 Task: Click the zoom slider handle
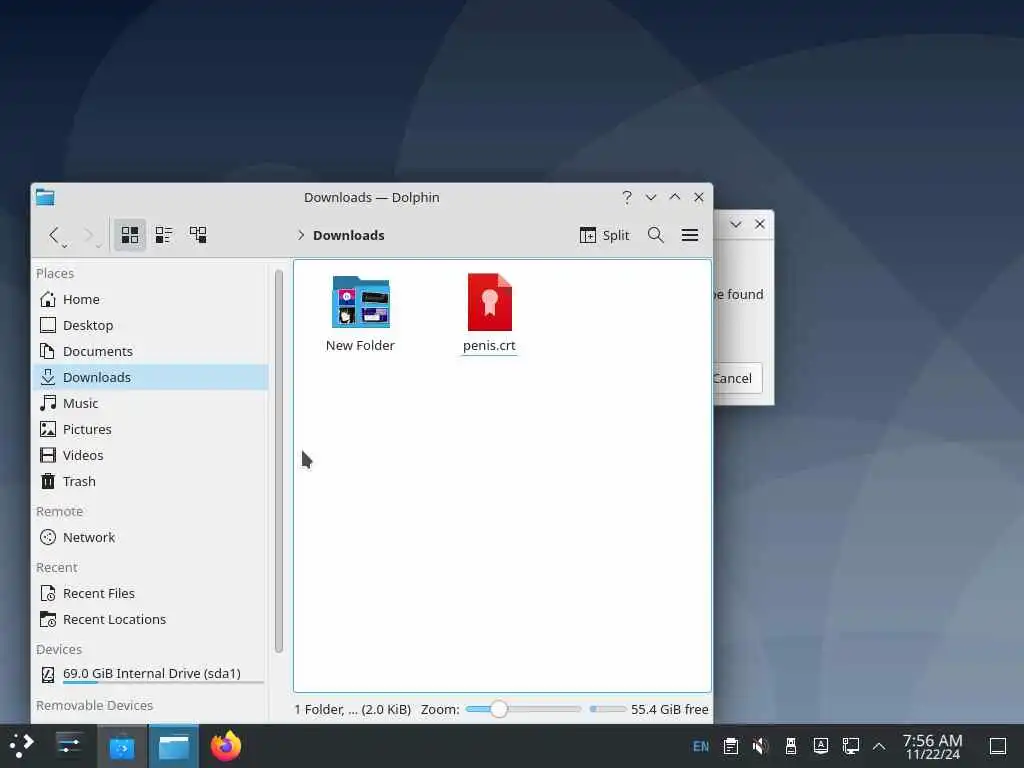click(499, 709)
